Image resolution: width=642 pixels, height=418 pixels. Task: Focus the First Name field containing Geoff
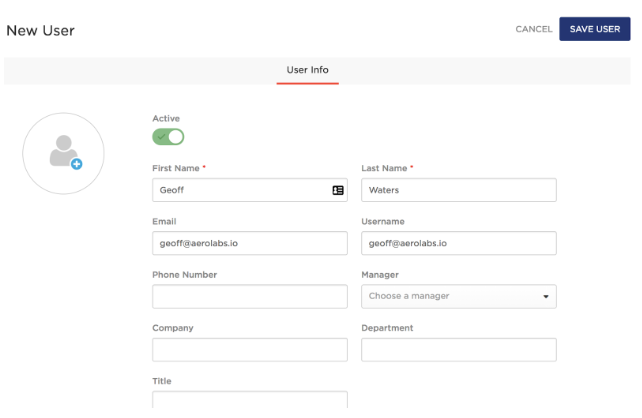click(x=250, y=190)
